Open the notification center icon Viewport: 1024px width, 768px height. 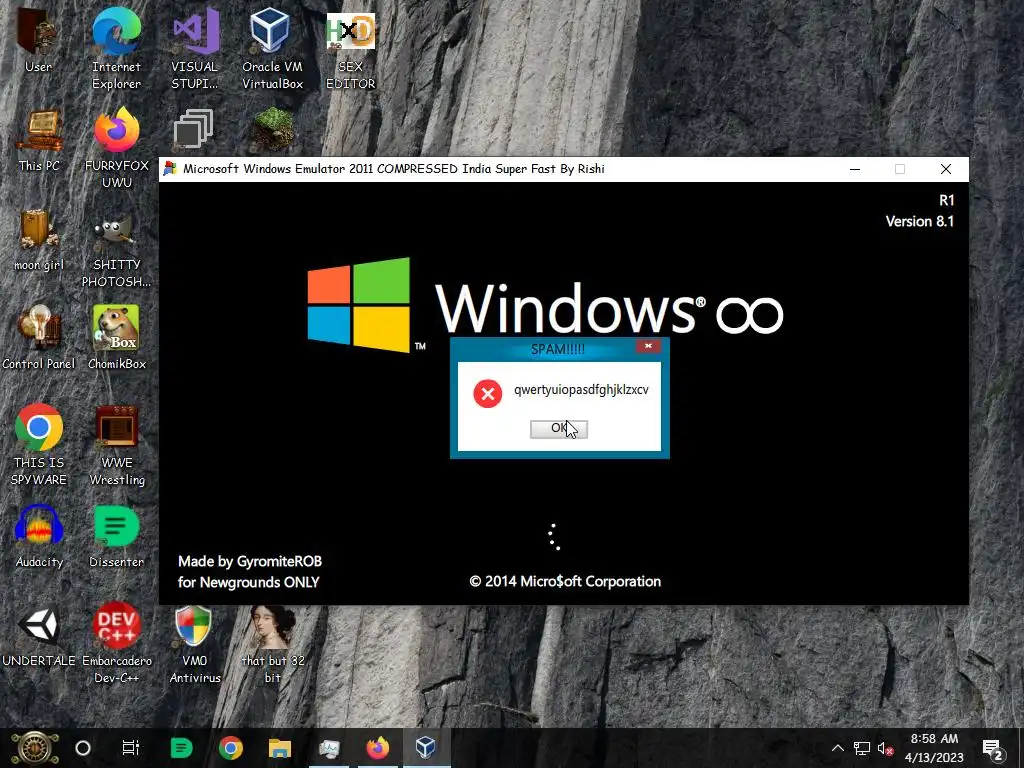point(993,750)
